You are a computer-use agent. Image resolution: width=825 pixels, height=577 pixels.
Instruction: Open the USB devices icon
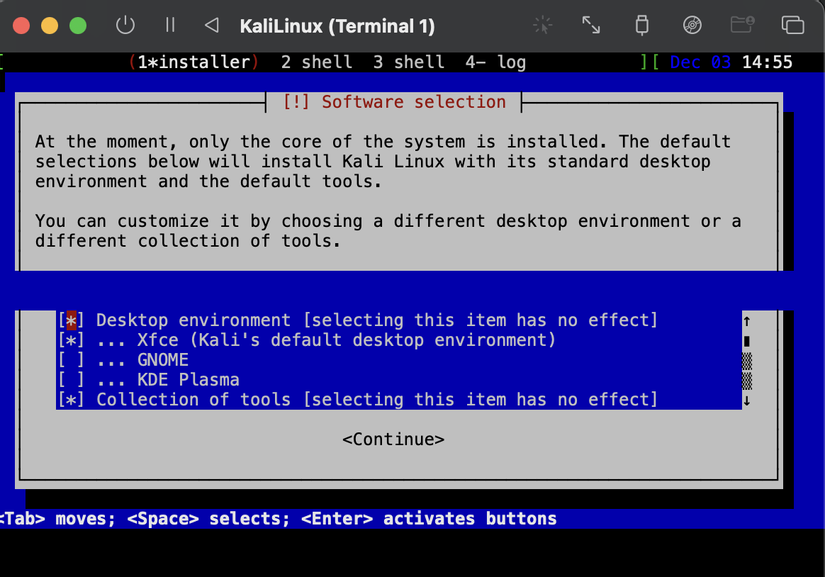click(x=641, y=25)
